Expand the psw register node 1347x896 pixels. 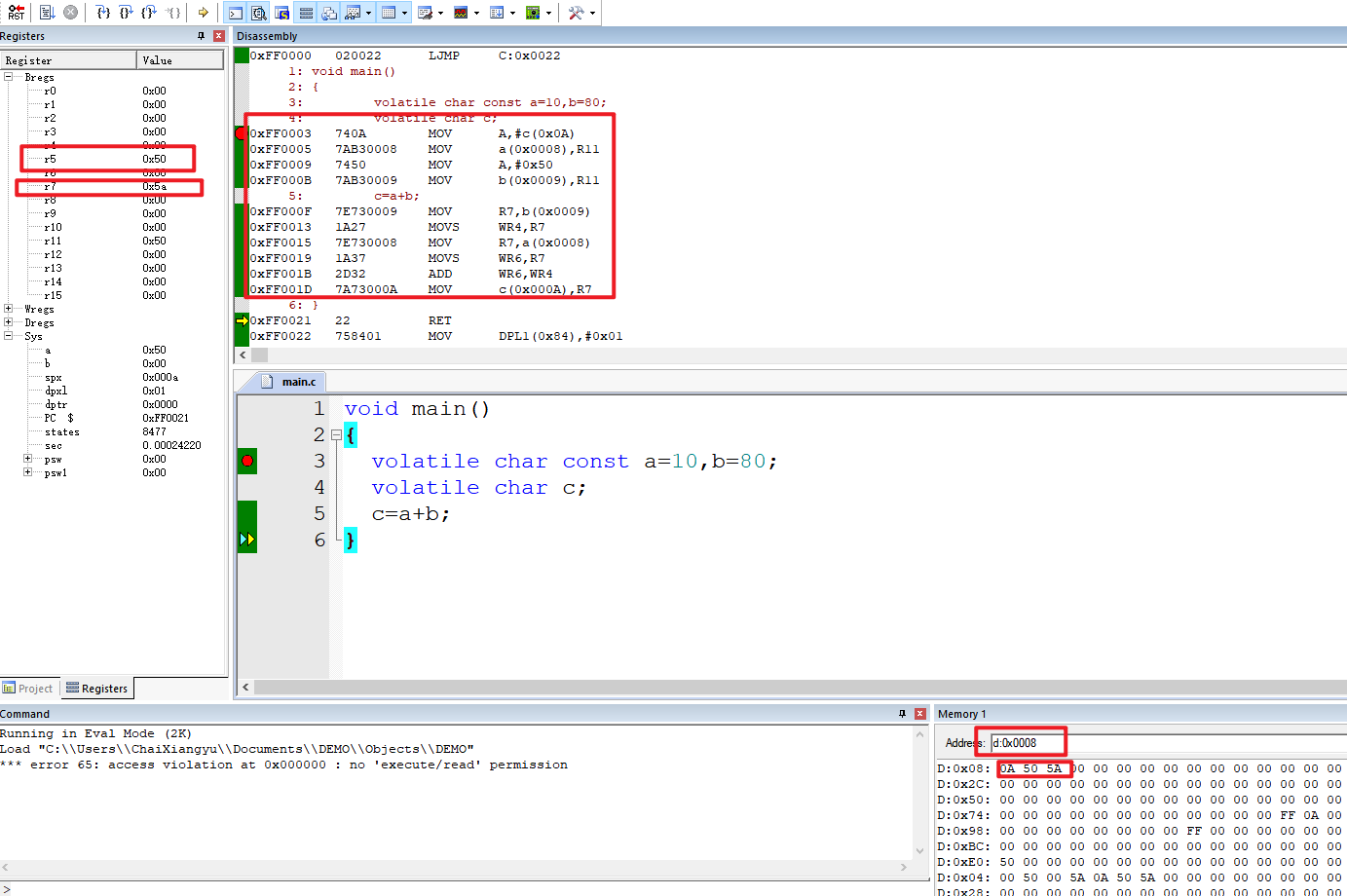pos(28,459)
